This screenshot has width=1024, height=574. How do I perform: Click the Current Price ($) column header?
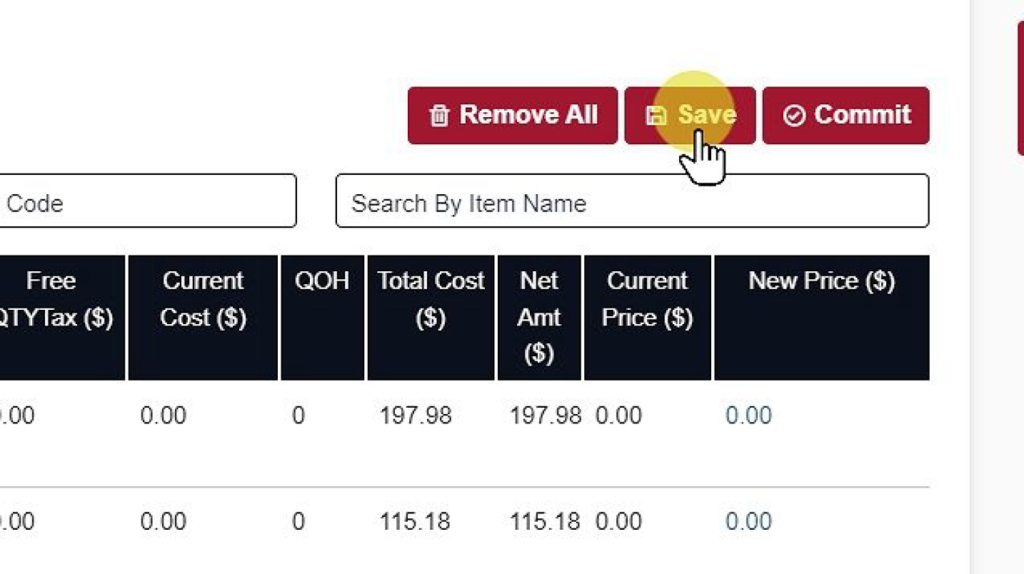point(647,317)
